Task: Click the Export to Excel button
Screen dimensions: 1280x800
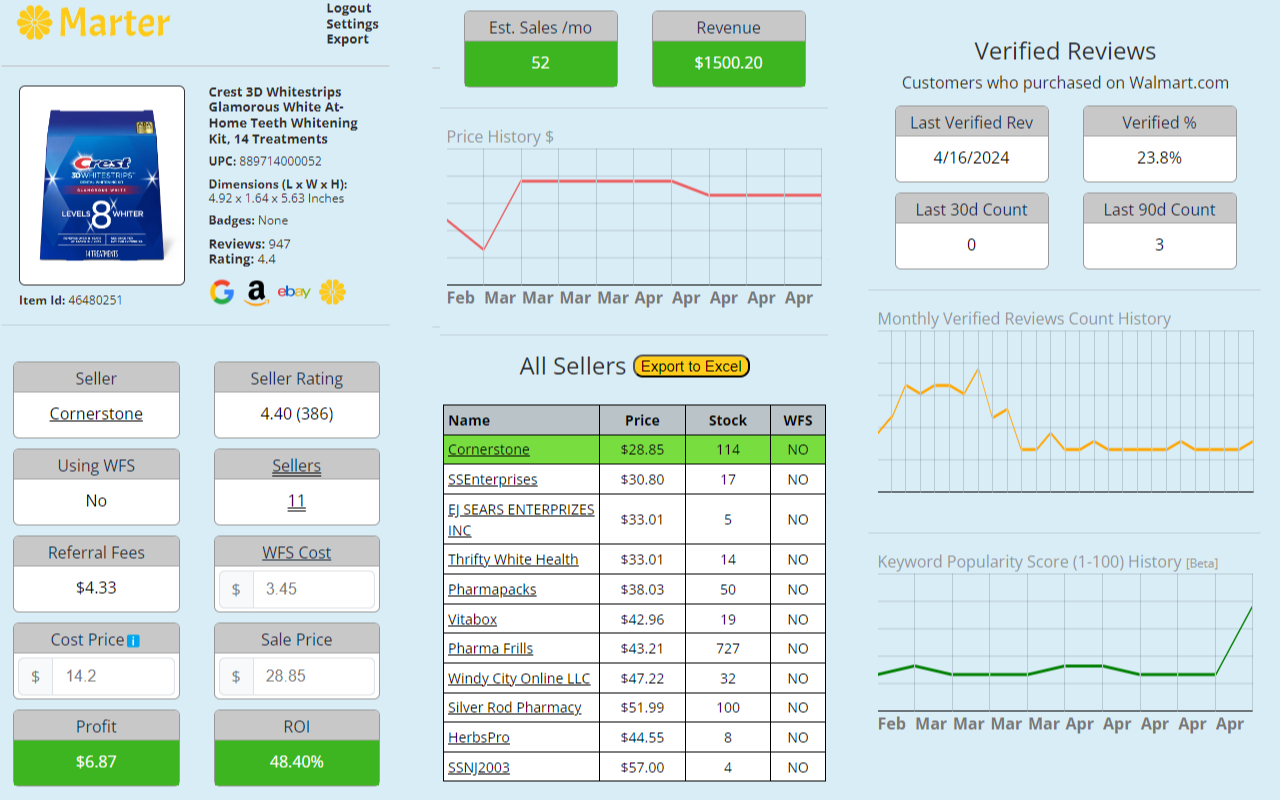Action: (x=692, y=367)
